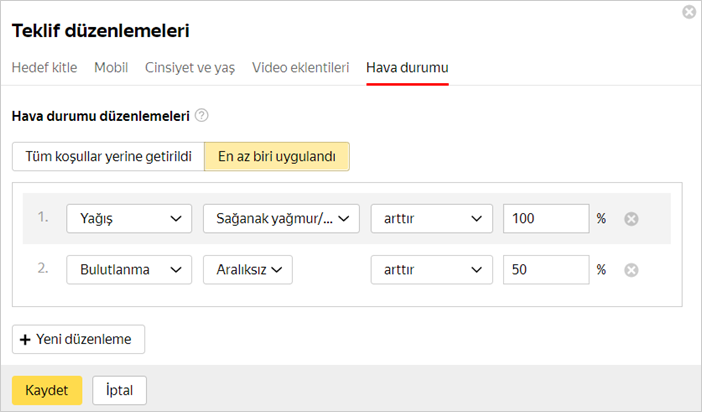Go to the Cinsiyet ve yaş tab
This screenshot has width=702, height=412.
(190, 68)
